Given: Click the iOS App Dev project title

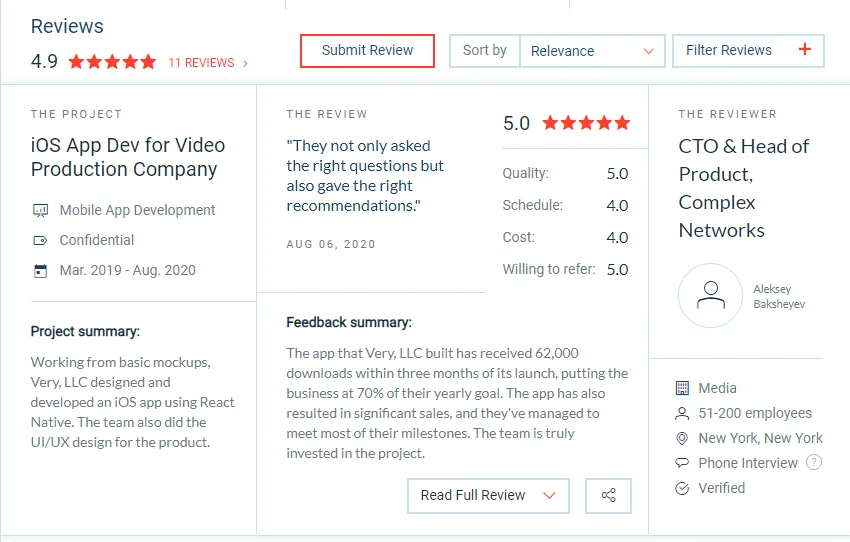Looking at the screenshot, I should pyautogui.click(x=128, y=157).
